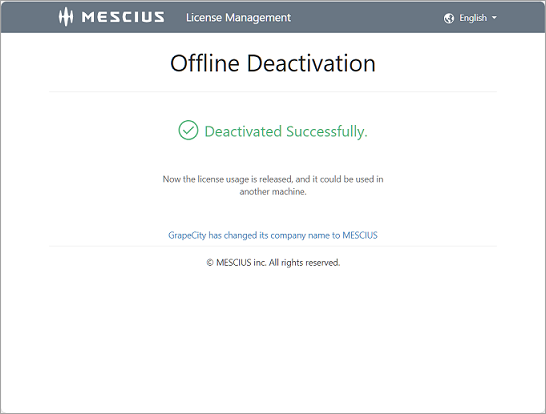Click the words another machine in paragraph
Image resolution: width=546 pixels, height=414 pixels.
coord(273,192)
